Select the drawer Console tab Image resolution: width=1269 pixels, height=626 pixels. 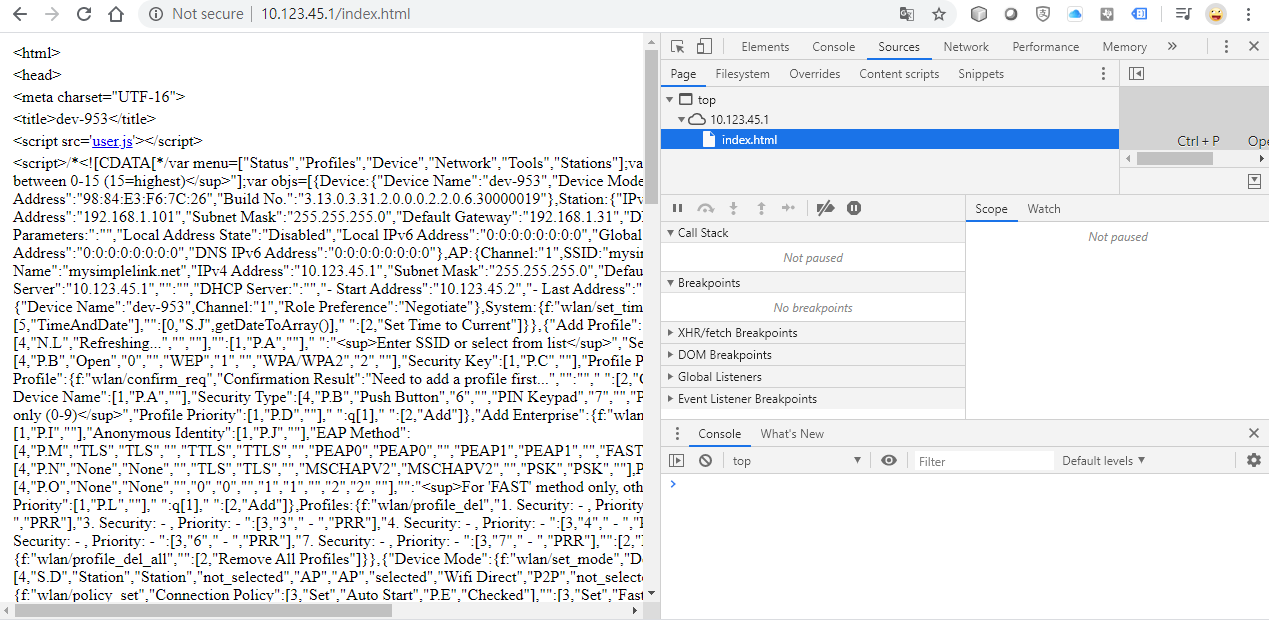point(719,434)
